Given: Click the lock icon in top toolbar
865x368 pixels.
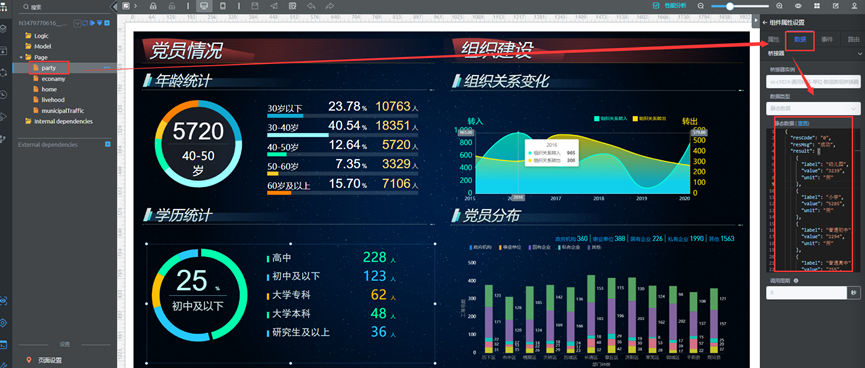Looking at the screenshot, I should point(153,6).
